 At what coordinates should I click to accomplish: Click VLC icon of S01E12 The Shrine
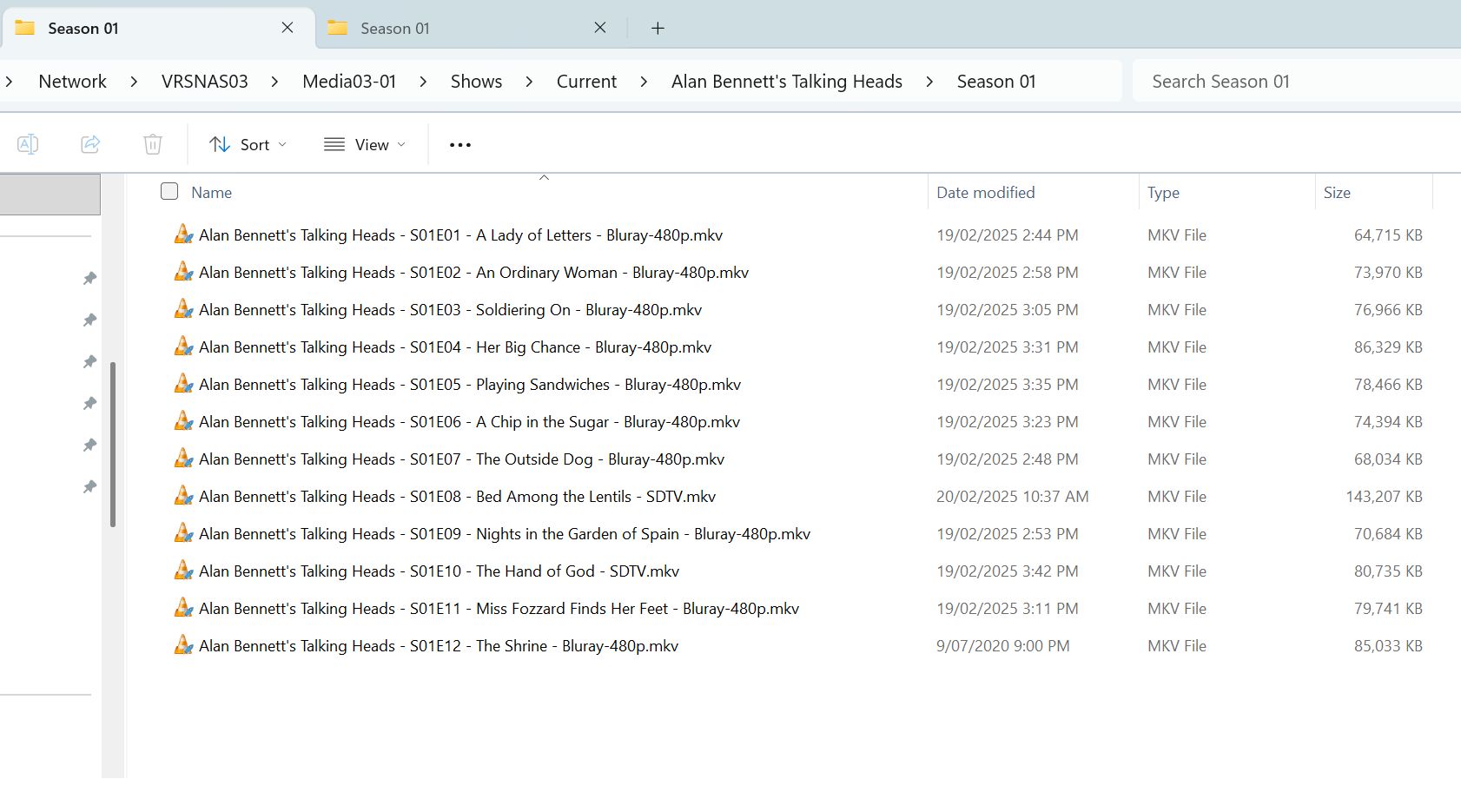pyautogui.click(x=183, y=645)
